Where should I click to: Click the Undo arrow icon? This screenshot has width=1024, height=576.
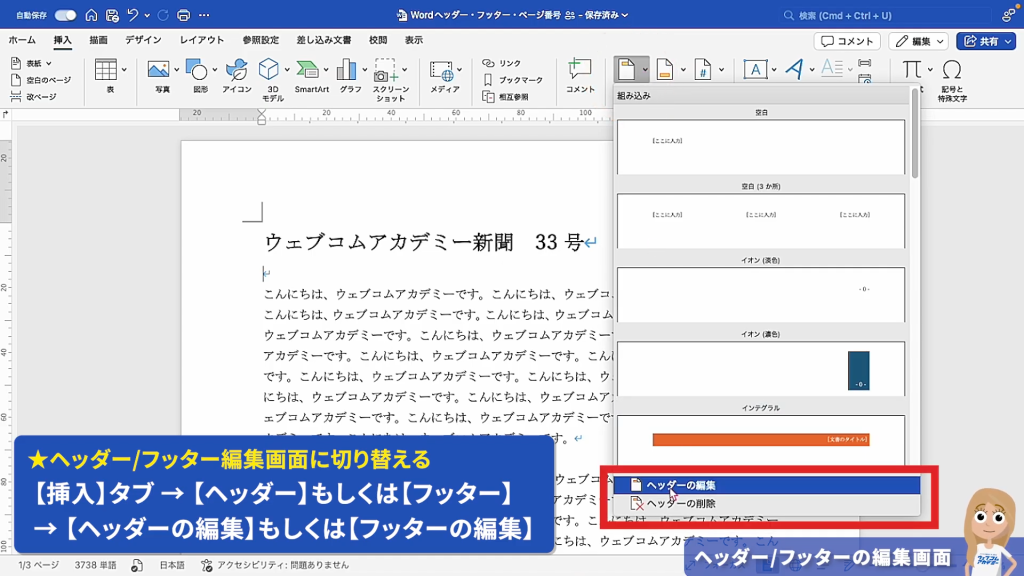[133, 15]
